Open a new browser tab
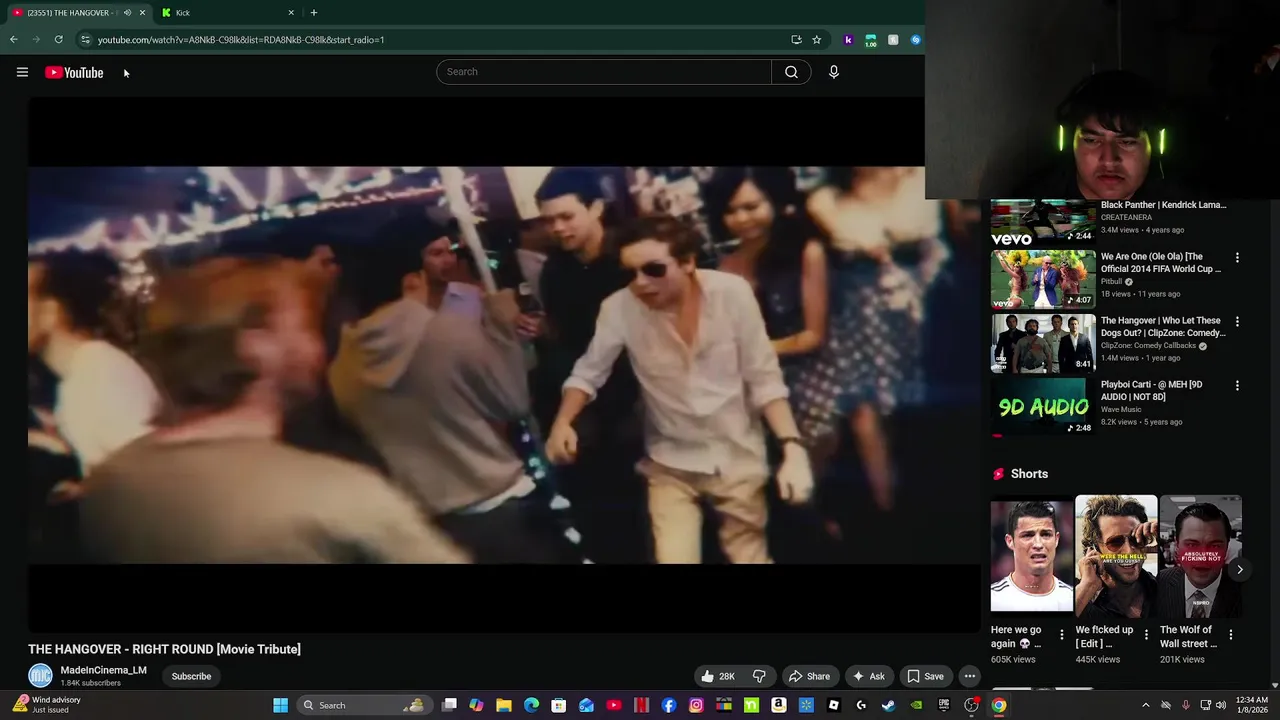The height and width of the screenshot is (720, 1280). 314,13
